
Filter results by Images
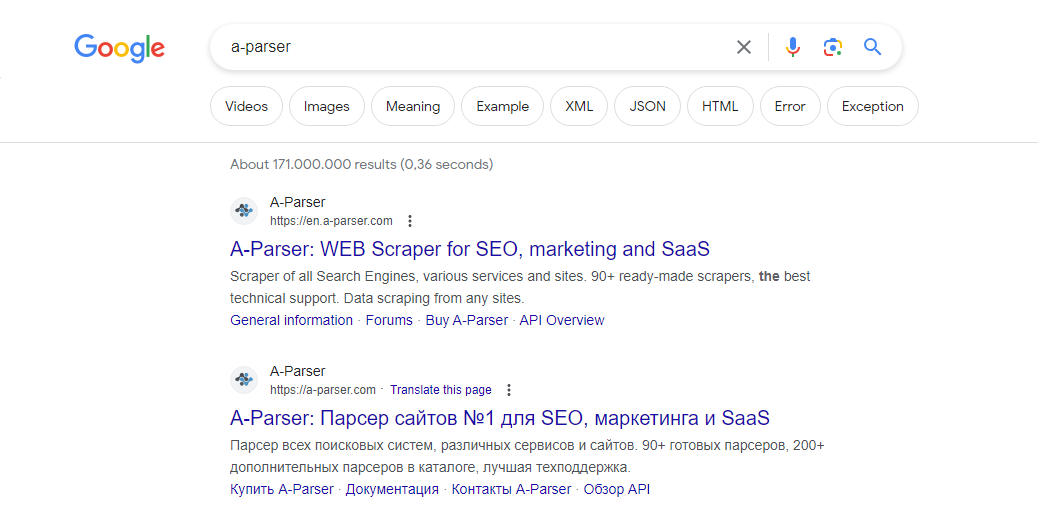pos(326,106)
